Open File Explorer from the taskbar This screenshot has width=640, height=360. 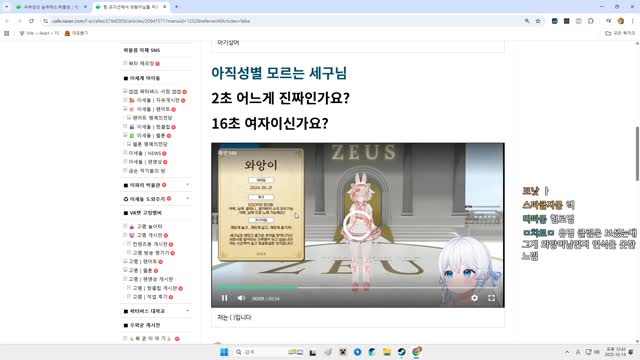click(x=387, y=352)
